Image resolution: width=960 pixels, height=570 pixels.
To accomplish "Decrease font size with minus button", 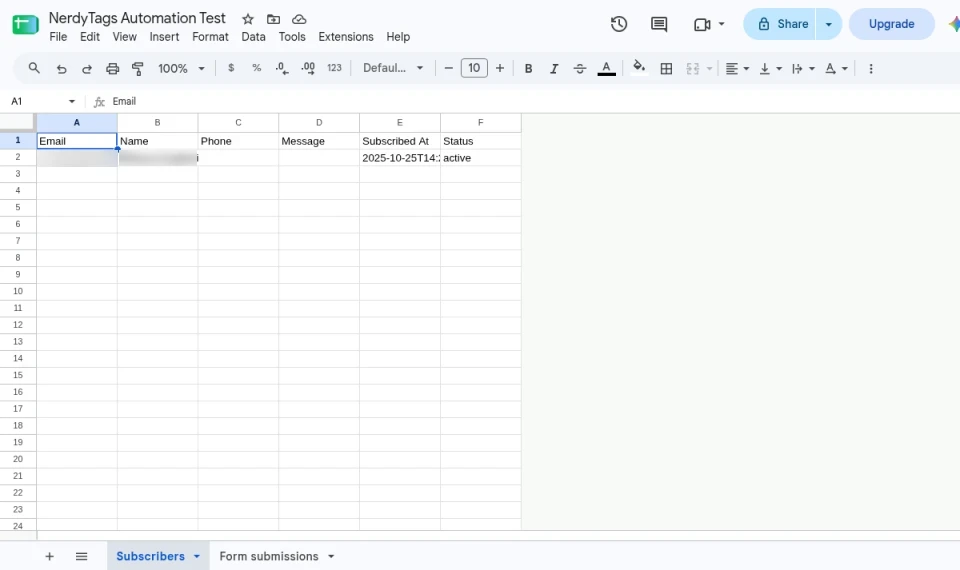I will point(448,68).
